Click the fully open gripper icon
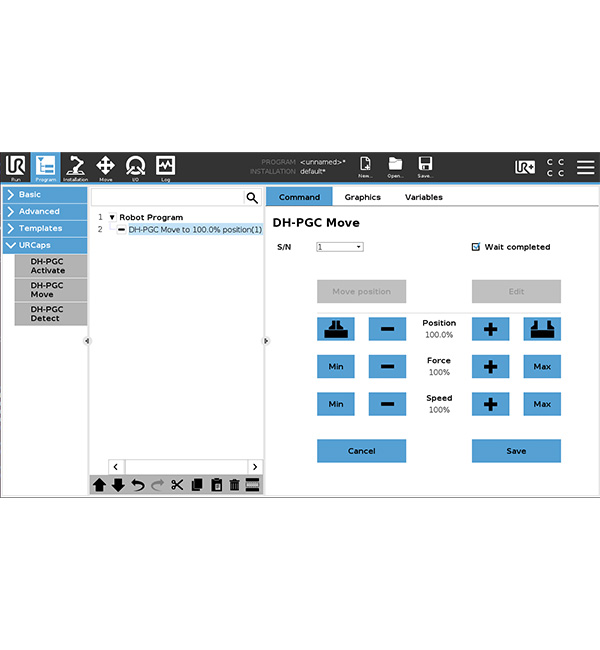The width and height of the screenshot is (600, 650). click(x=542, y=329)
